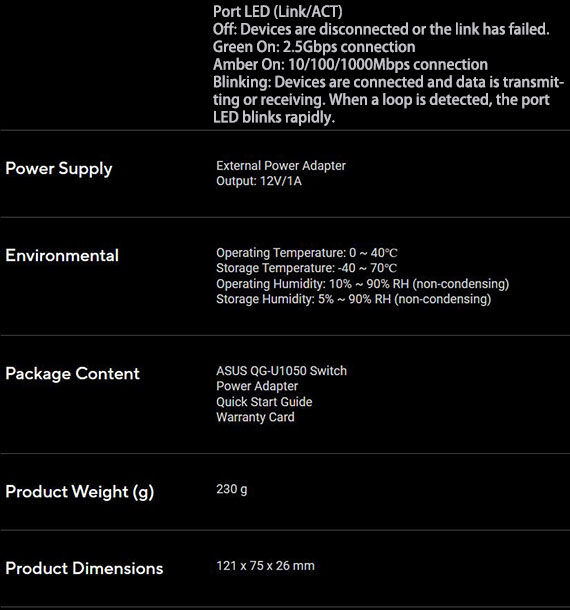Select the Environmental section label
The image size is (570, 610).
[62, 256]
